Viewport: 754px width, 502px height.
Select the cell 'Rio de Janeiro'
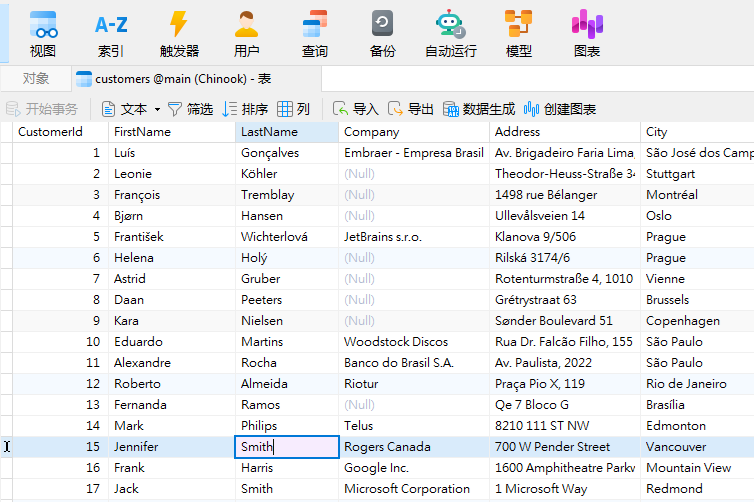point(697,384)
